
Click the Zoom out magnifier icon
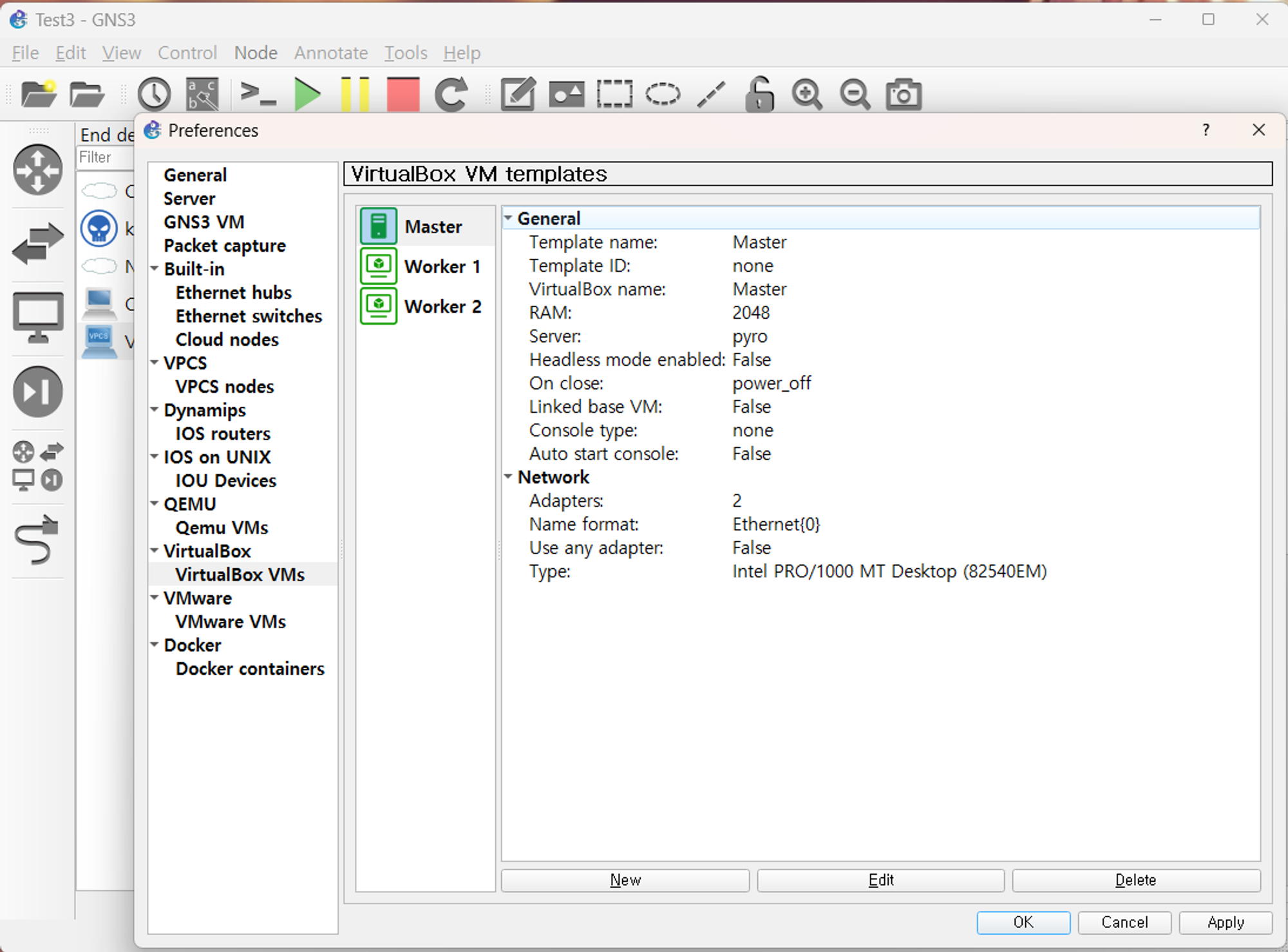(x=855, y=94)
